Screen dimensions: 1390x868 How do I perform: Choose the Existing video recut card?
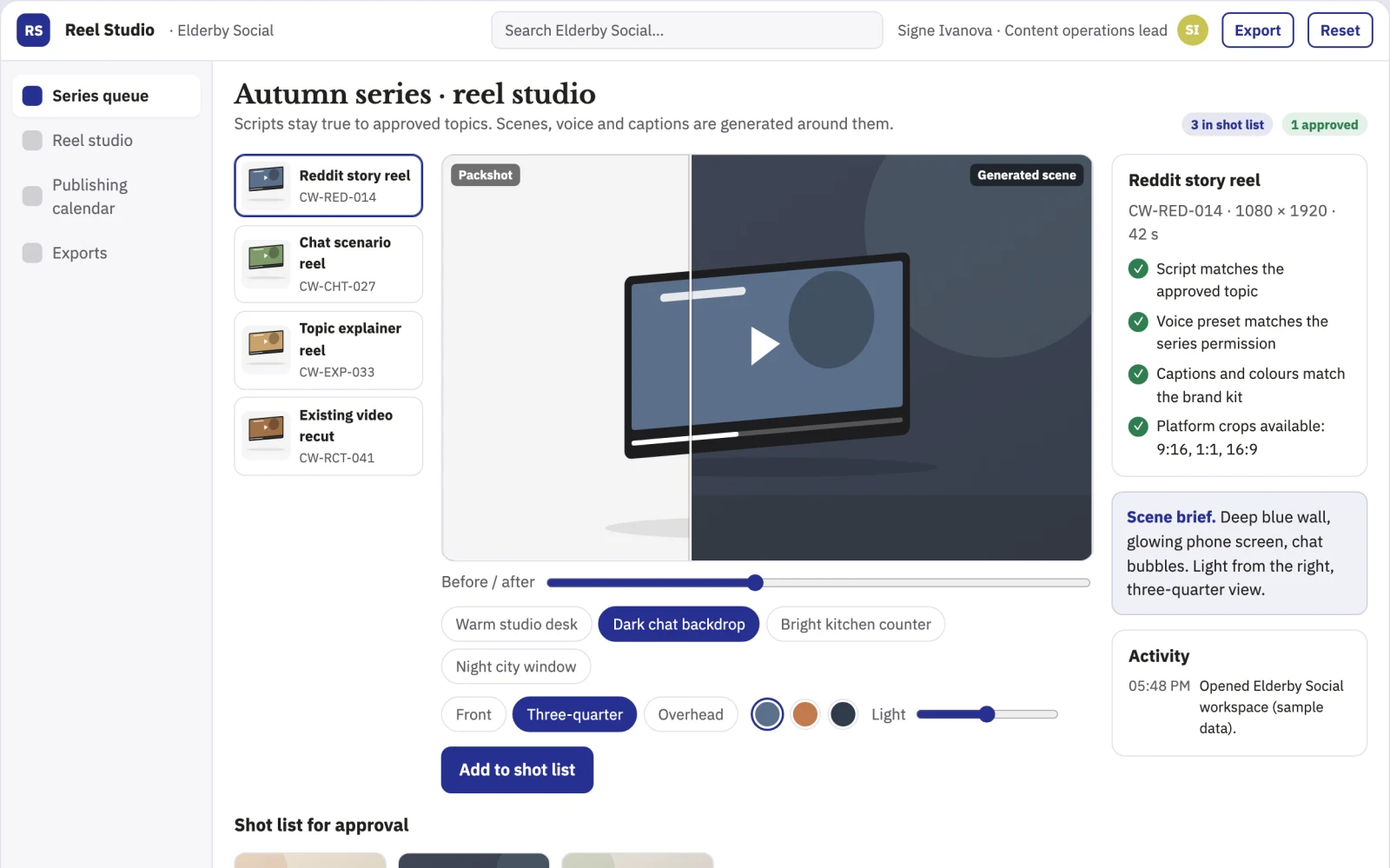(328, 436)
